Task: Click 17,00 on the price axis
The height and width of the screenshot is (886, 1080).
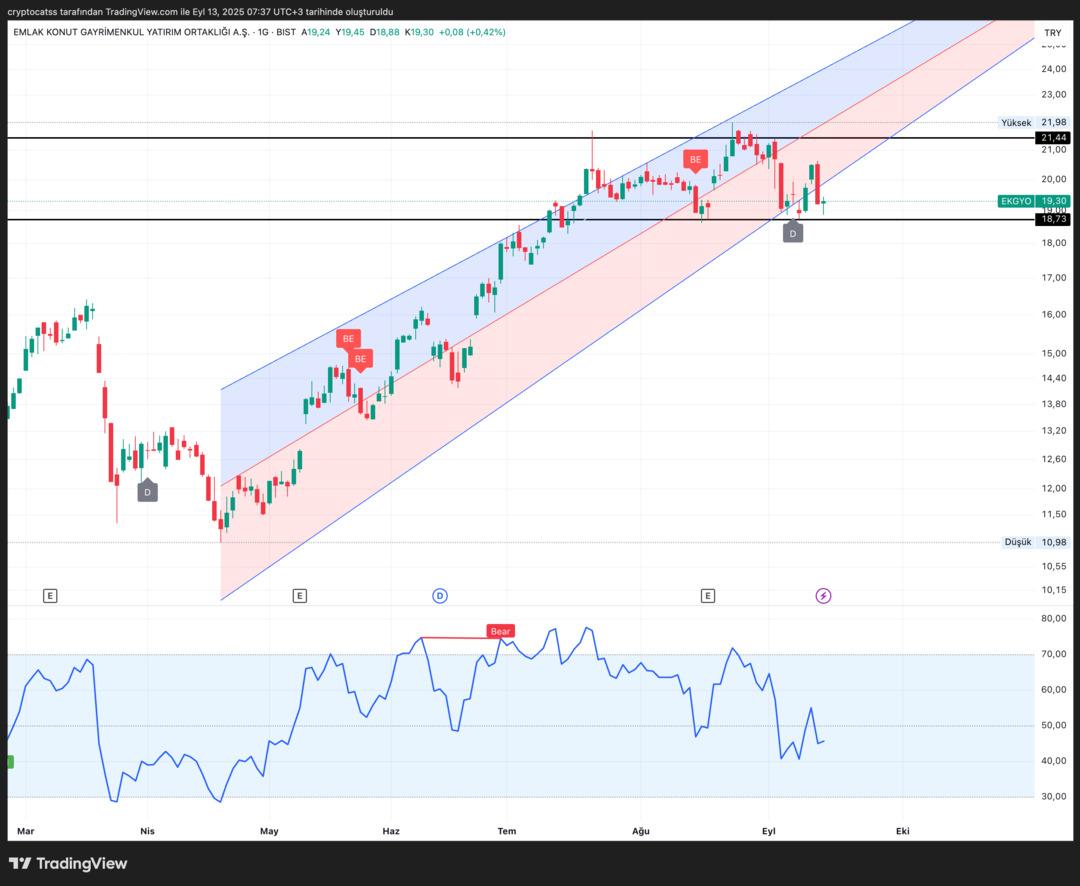Action: click(1054, 278)
